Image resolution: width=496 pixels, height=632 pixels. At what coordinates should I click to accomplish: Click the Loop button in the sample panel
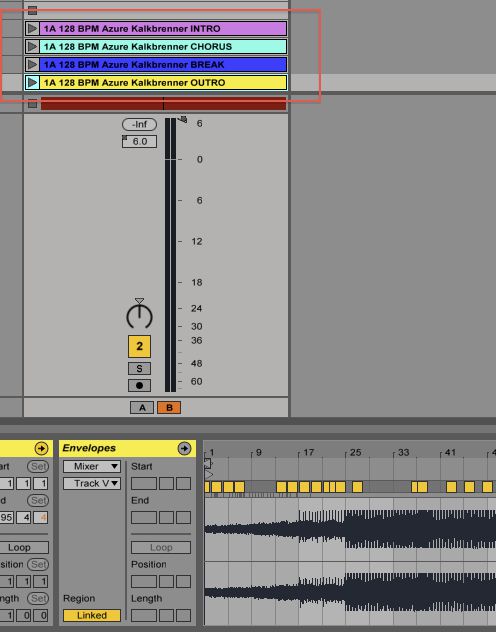(x=24, y=547)
